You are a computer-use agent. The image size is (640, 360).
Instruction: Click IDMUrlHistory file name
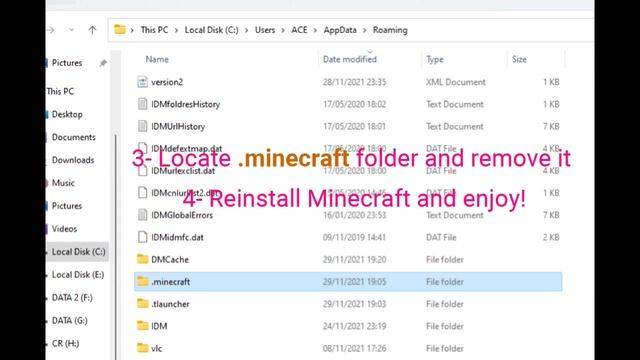coord(178,126)
